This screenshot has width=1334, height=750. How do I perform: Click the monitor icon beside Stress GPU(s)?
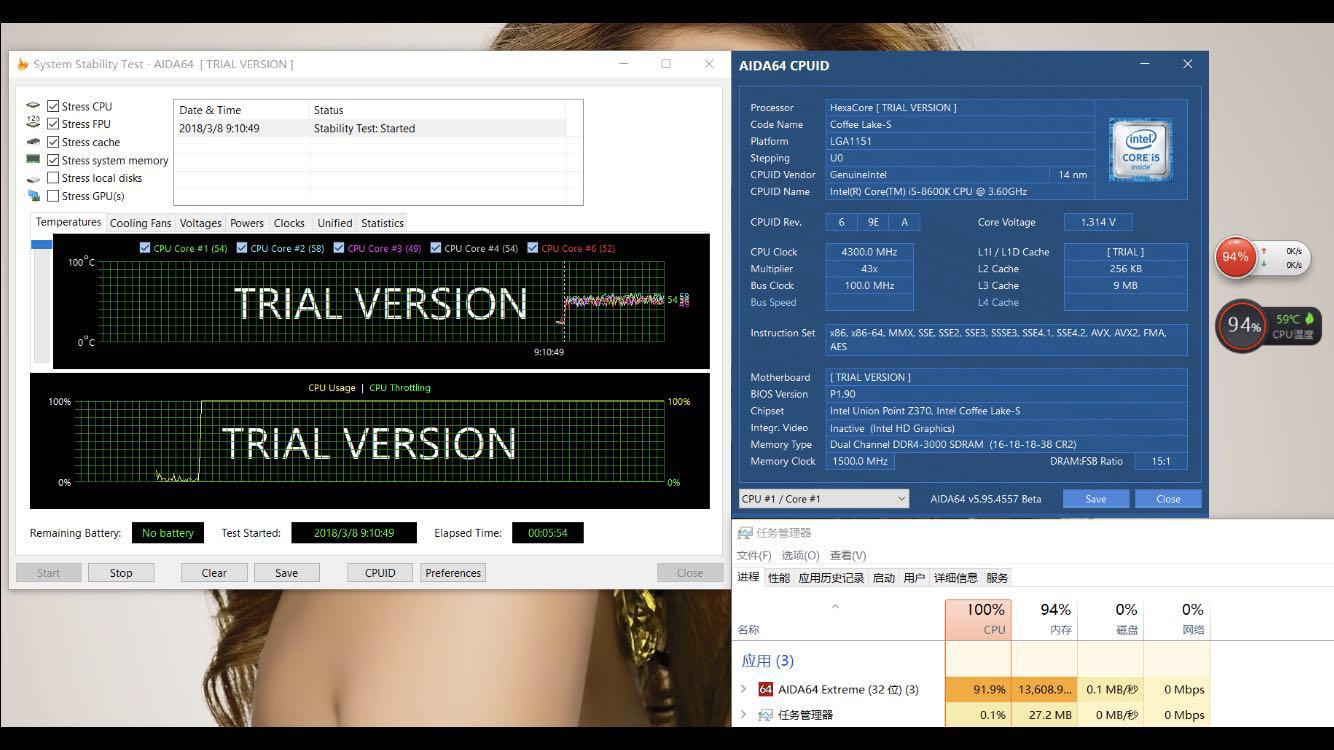33,196
